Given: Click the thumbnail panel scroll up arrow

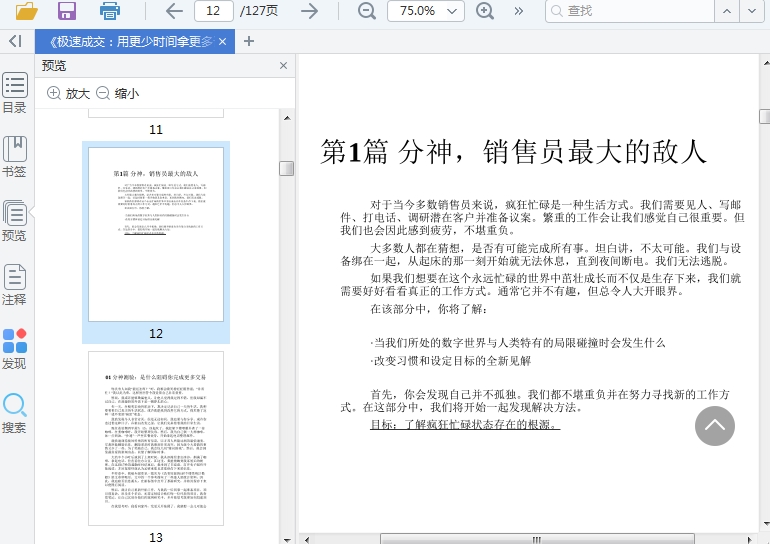Looking at the screenshot, I should pos(287,118).
